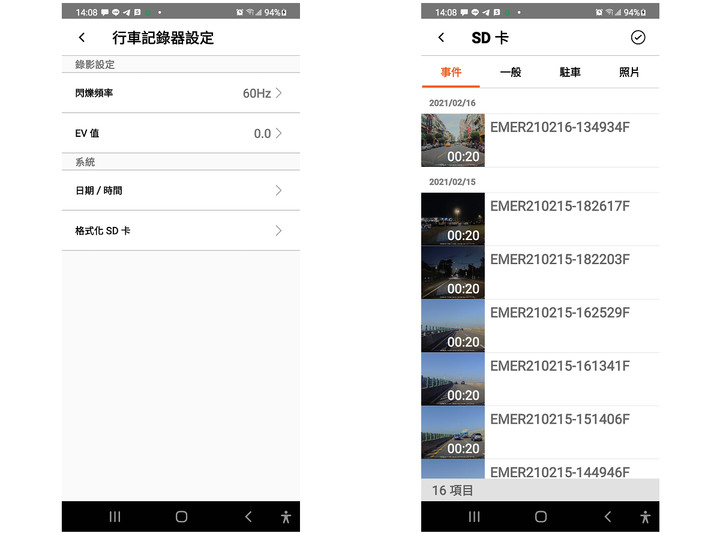This screenshot has height=533, width=720.
Task: Open thumbnail of EMER210215-161341F video
Action: (x=453, y=379)
